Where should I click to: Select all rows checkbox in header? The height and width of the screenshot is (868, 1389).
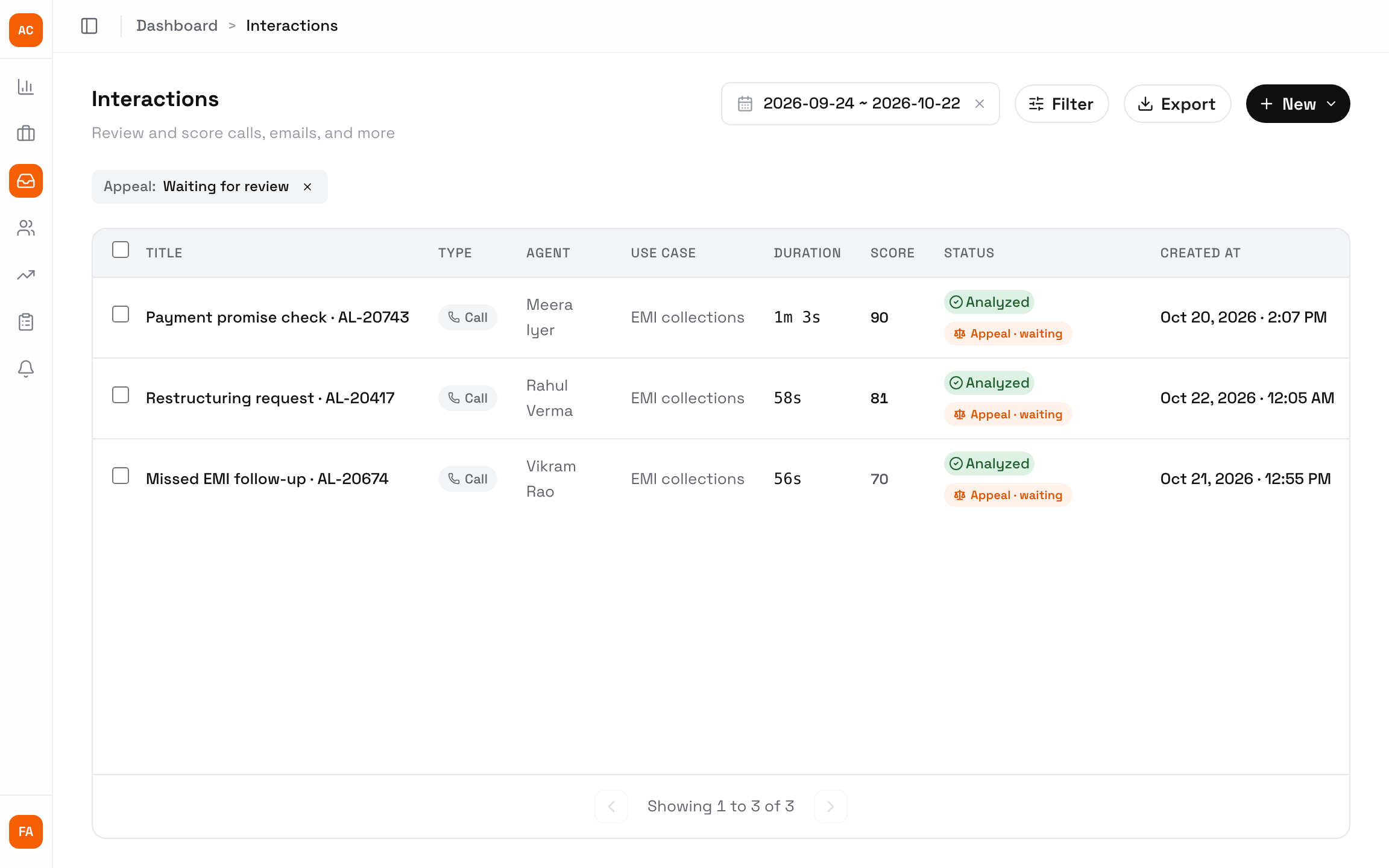point(121,250)
